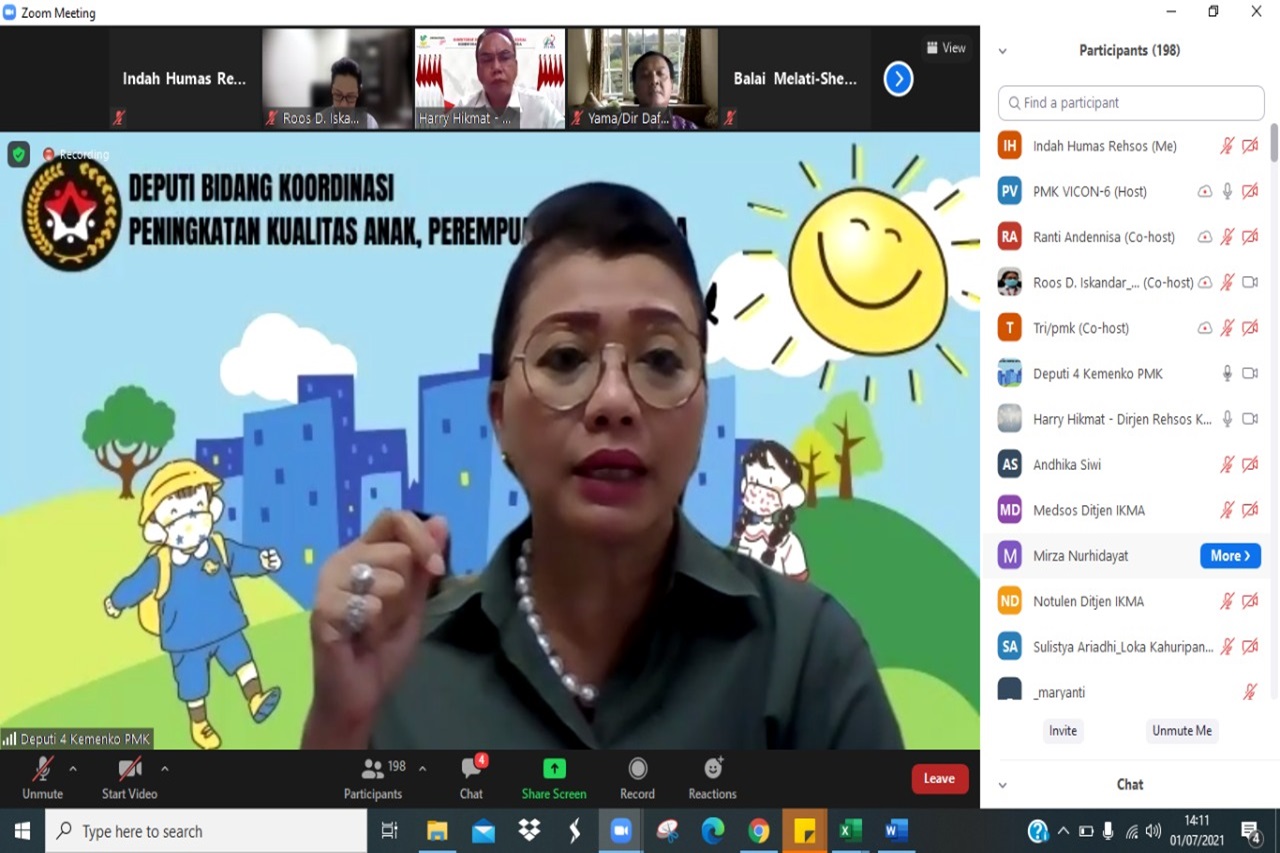Click muted mic icon for Andhika Siwi

[x=1227, y=464]
